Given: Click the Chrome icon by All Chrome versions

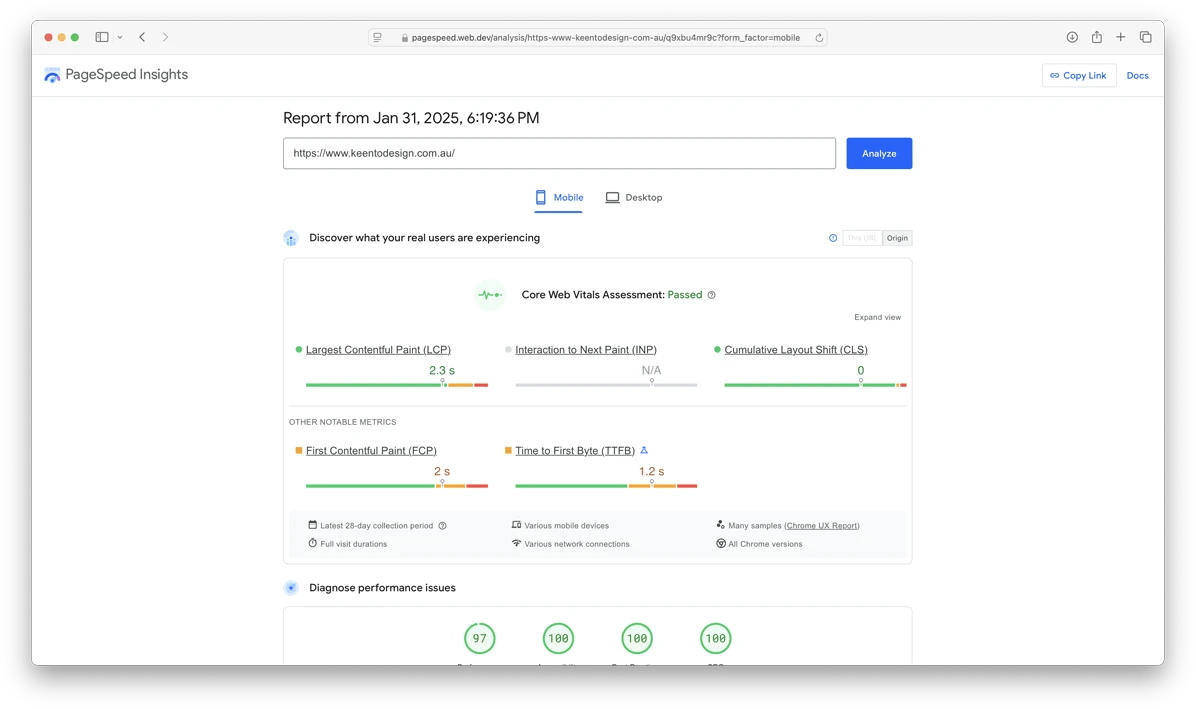Looking at the screenshot, I should click(721, 544).
